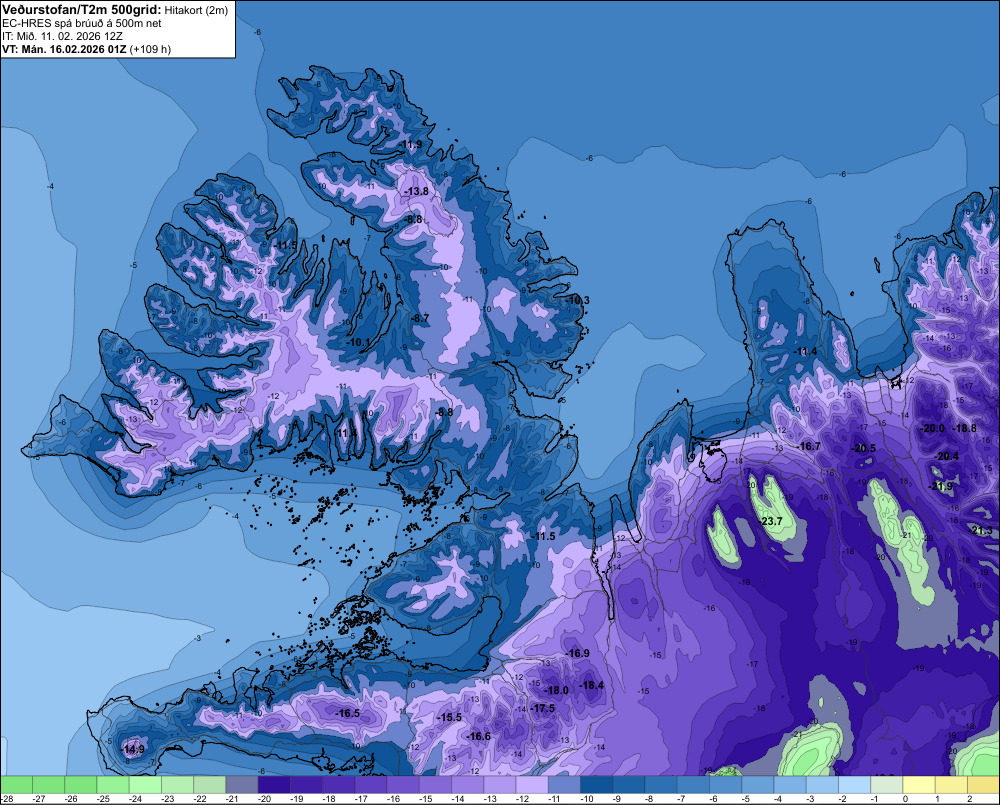
Task: Click the -13.8 temperature value
Action: tap(416, 191)
